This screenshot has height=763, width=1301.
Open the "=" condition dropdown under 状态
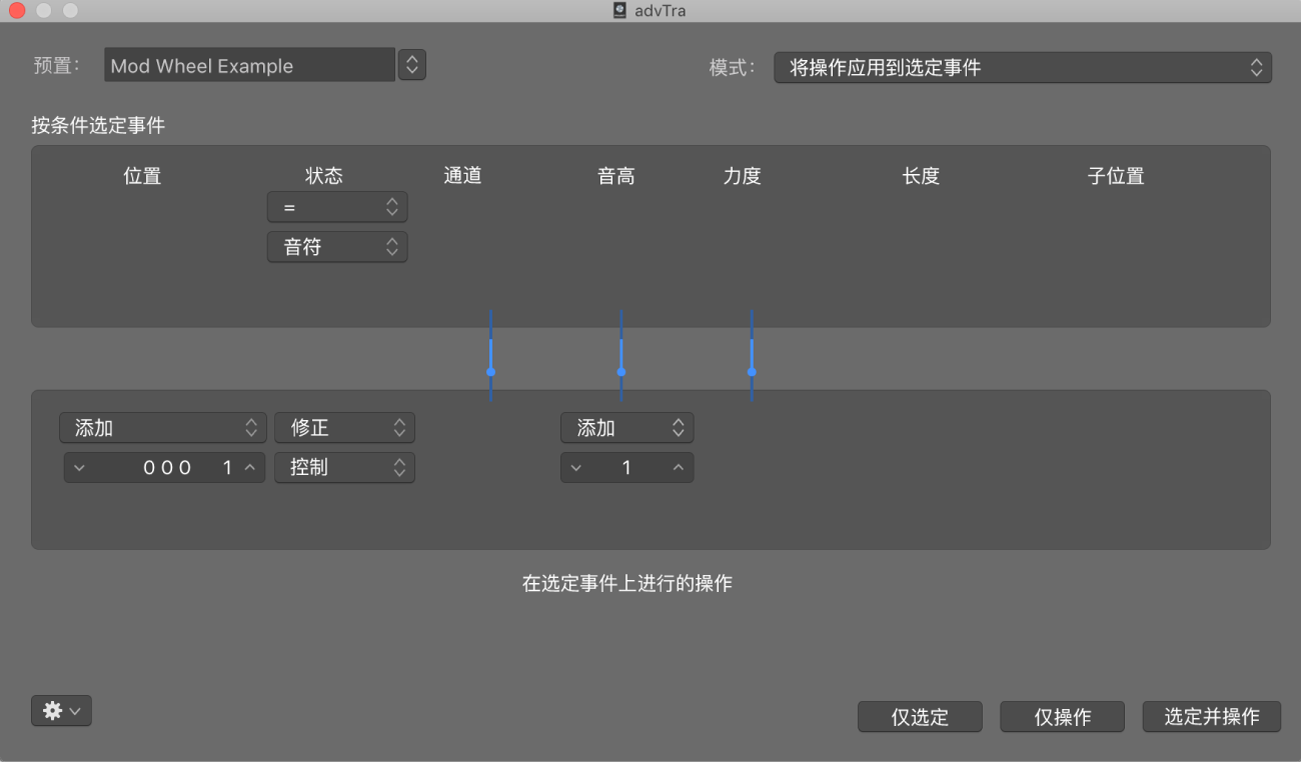337,207
